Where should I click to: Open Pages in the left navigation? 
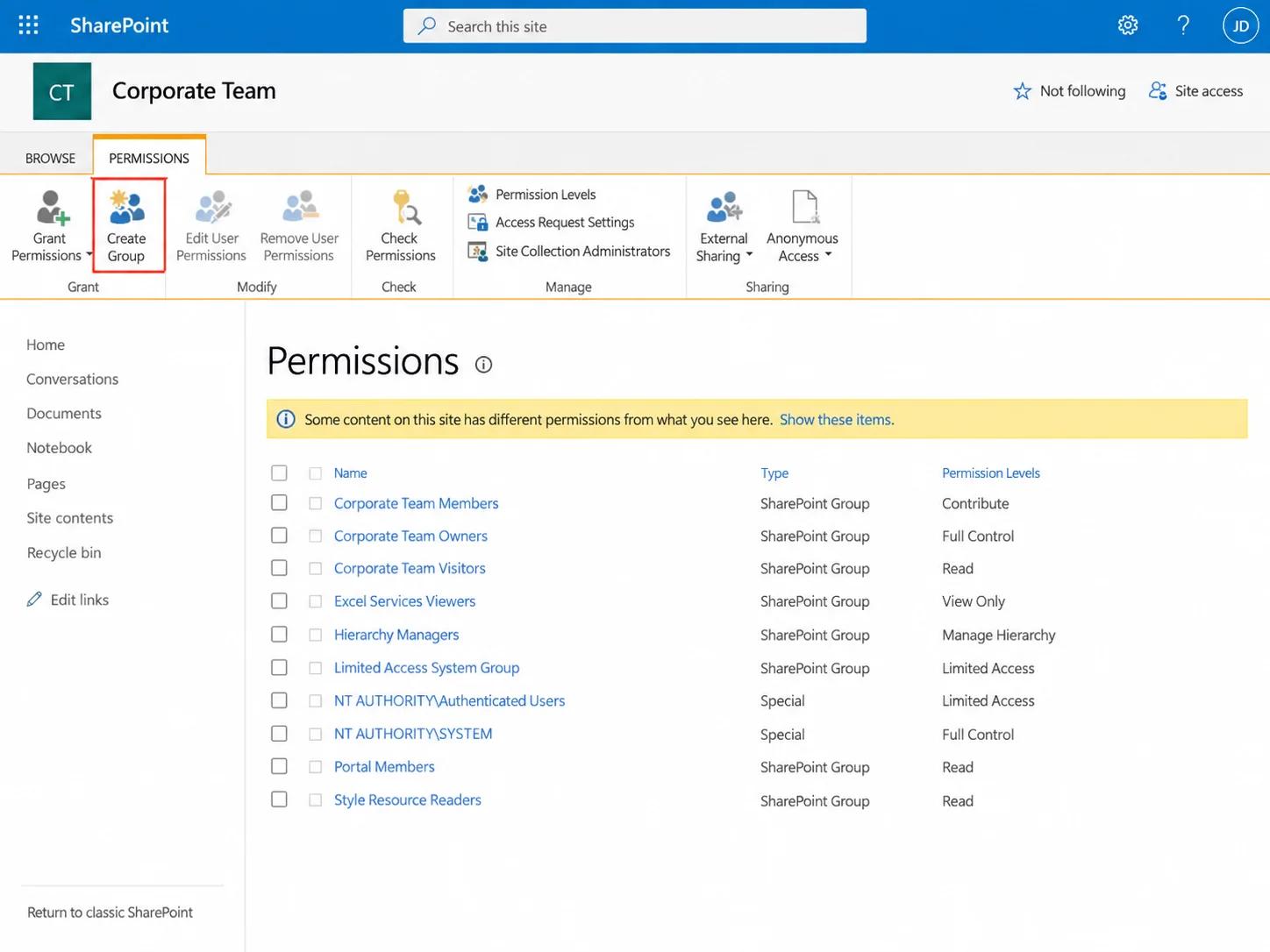point(46,484)
